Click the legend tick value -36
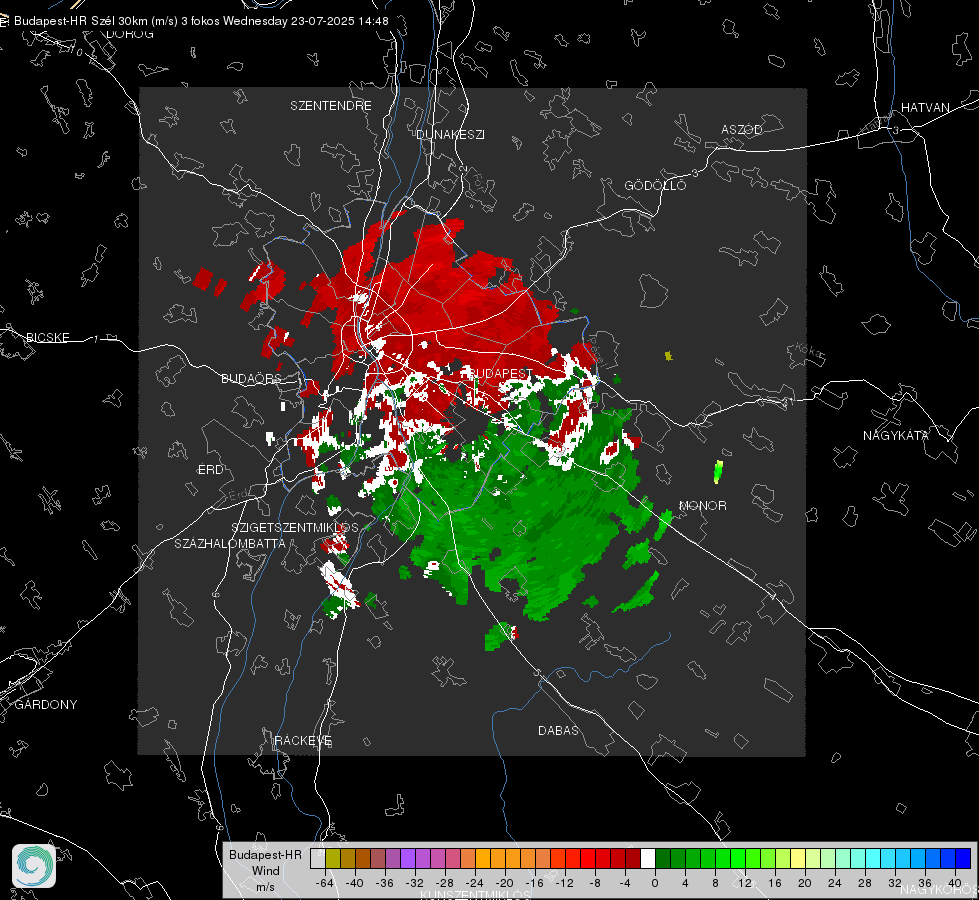979x900 pixels. (x=385, y=883)
